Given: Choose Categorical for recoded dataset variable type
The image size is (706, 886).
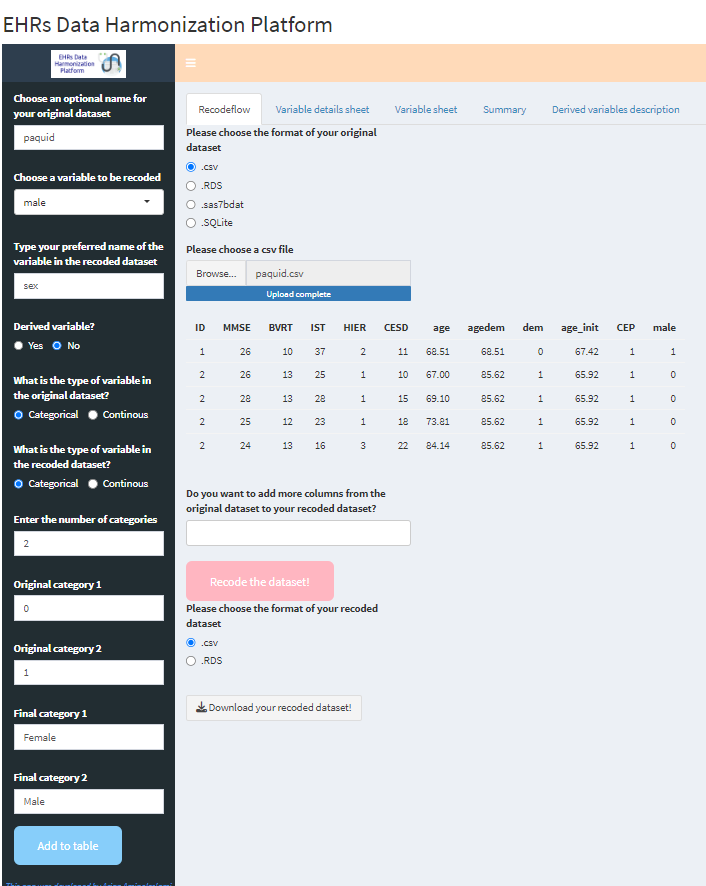Looking at the screenshot, I should click(19, 484).
